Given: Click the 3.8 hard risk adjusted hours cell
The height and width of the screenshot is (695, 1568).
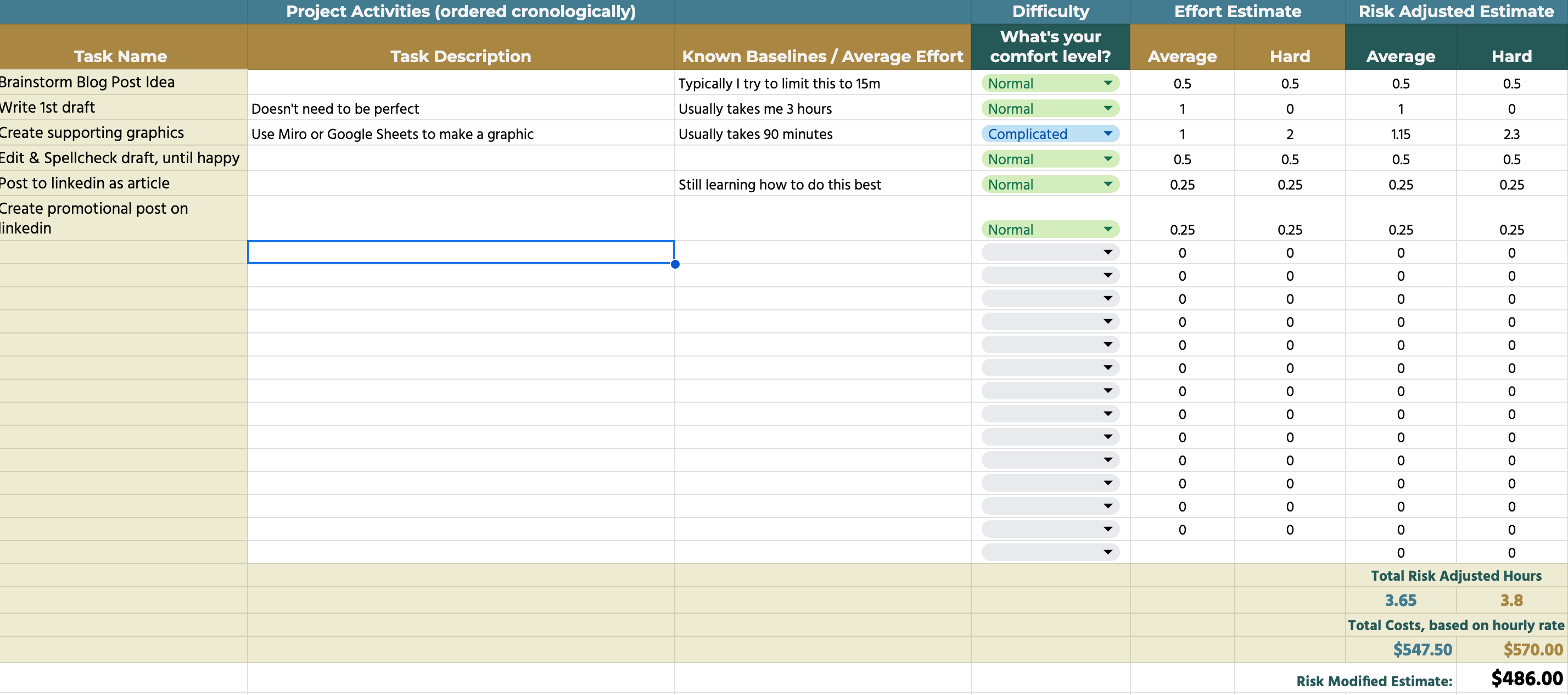Looking at the screenshot, I should 1511,601.
